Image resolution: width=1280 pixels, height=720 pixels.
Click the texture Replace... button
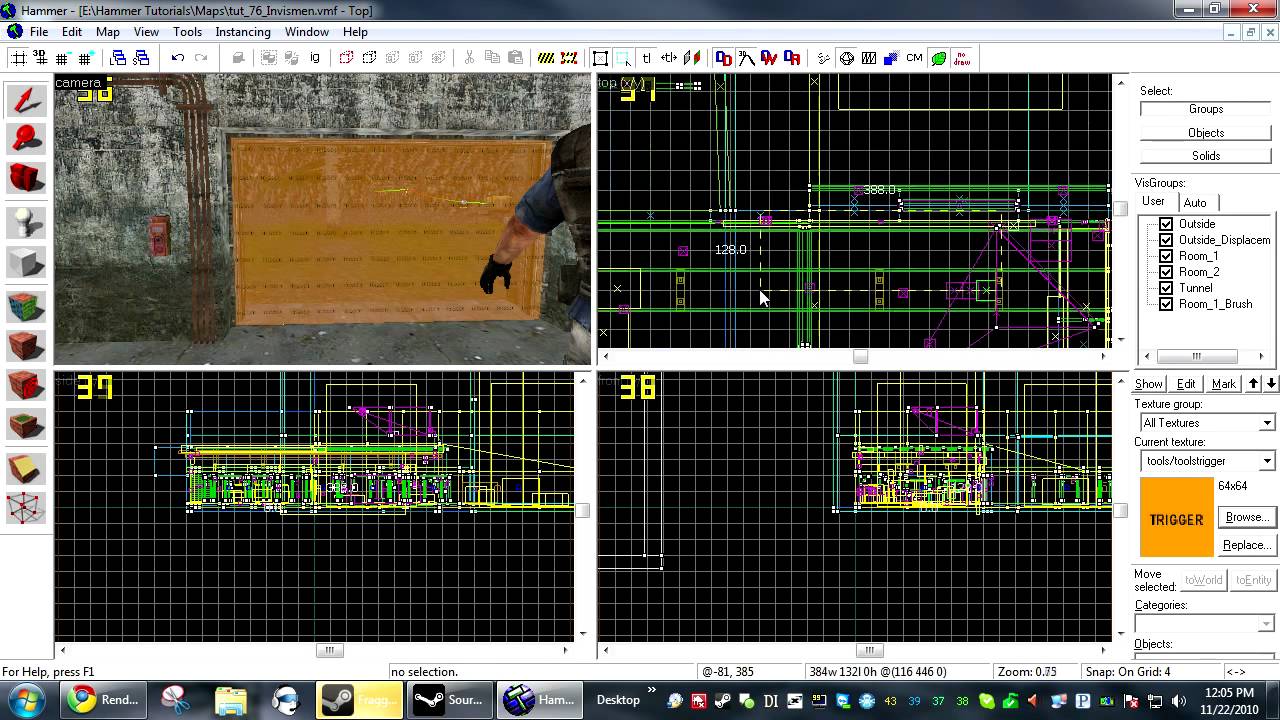[x=1246, y=545]
